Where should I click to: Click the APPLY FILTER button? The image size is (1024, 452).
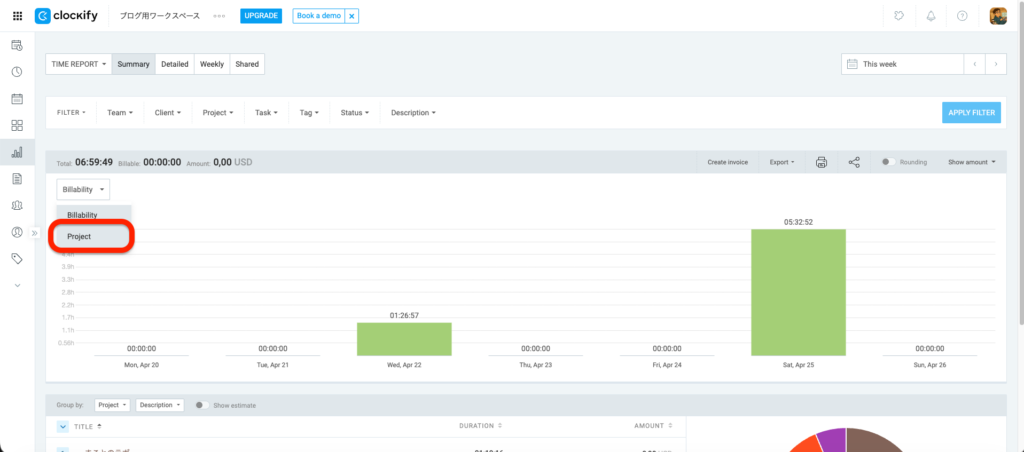(x=971, y=113)
